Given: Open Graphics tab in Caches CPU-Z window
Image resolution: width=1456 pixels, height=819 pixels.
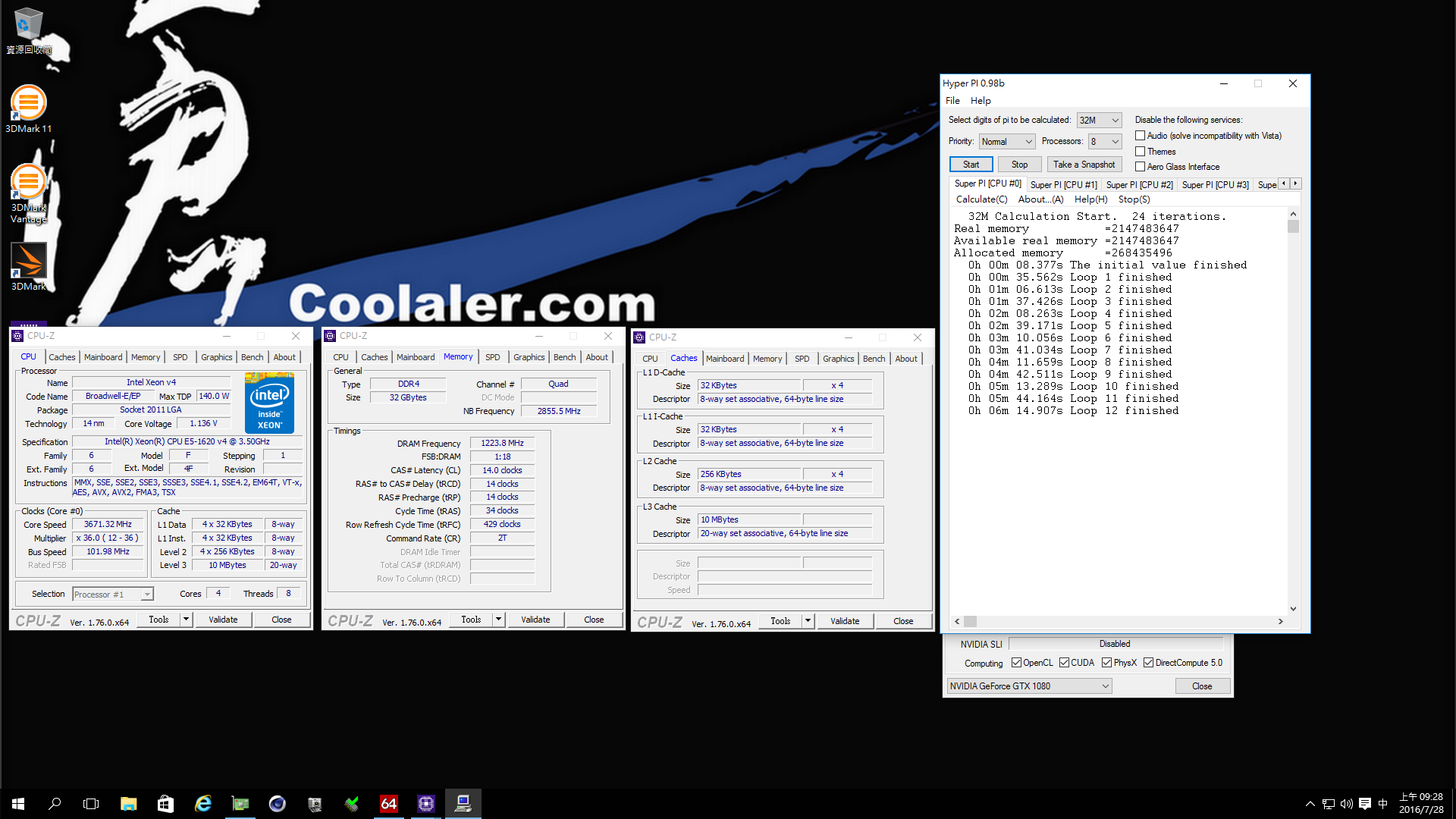Looking at the screenshot, I should (x=838, y=359).
